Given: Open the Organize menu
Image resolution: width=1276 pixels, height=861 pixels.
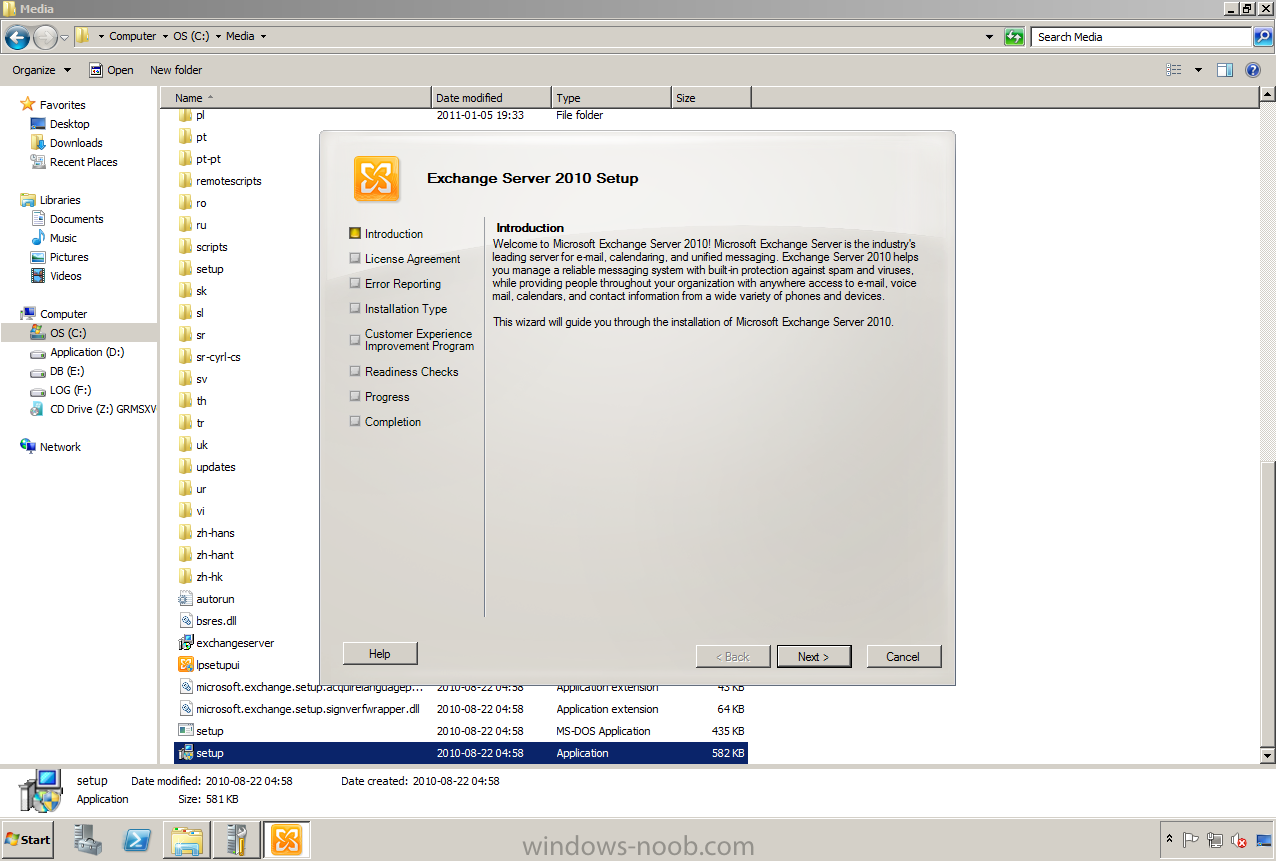Looking at the screenshot, I should click(x=42, y=70).
